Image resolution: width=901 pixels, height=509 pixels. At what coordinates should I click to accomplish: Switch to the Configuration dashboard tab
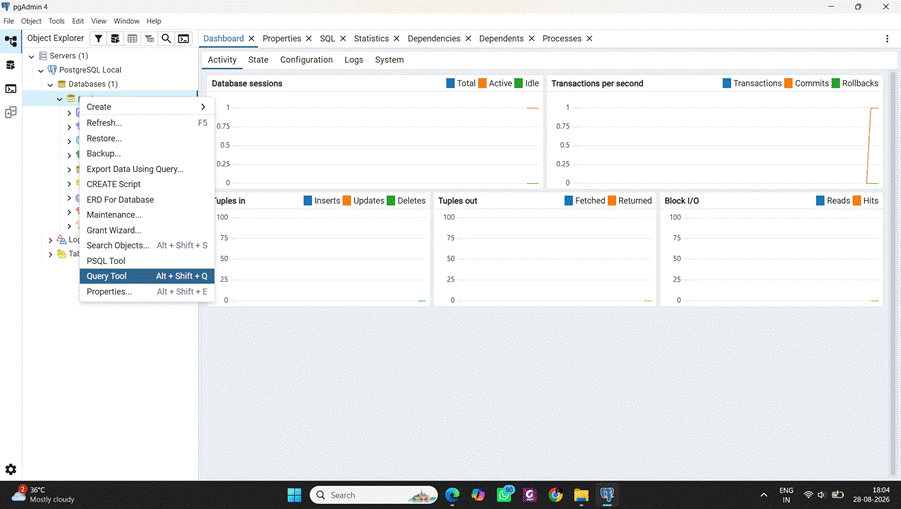click(306, 60)
